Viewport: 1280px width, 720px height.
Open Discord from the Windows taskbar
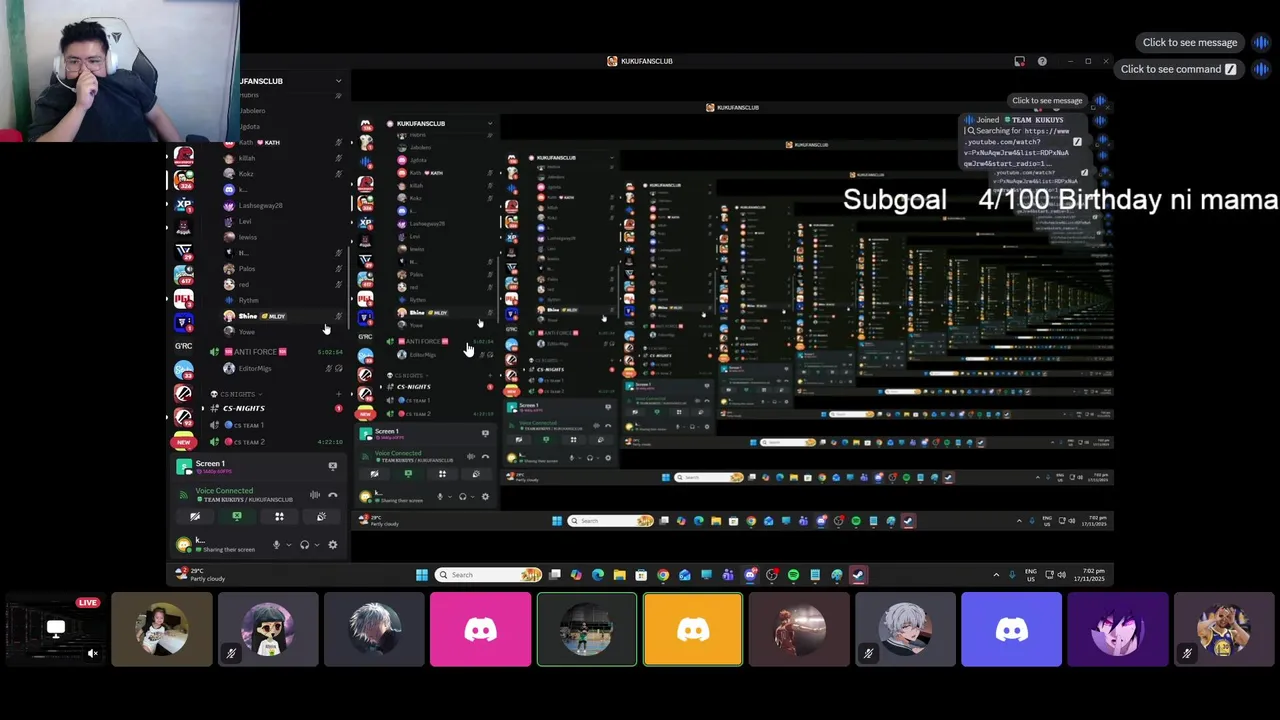pyautogui.click(x=751, y=575)
